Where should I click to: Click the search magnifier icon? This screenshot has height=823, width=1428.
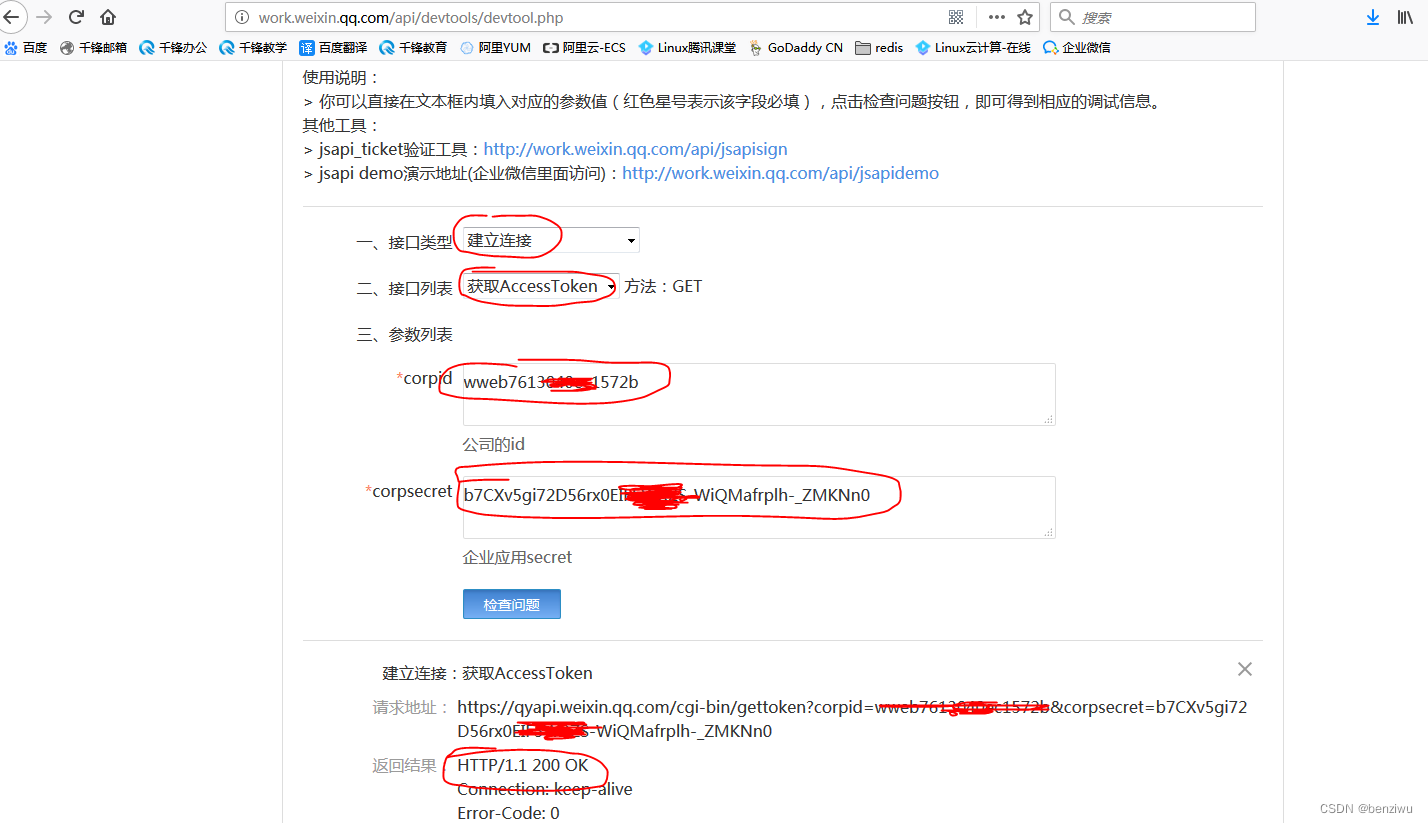click(1067, 17)
